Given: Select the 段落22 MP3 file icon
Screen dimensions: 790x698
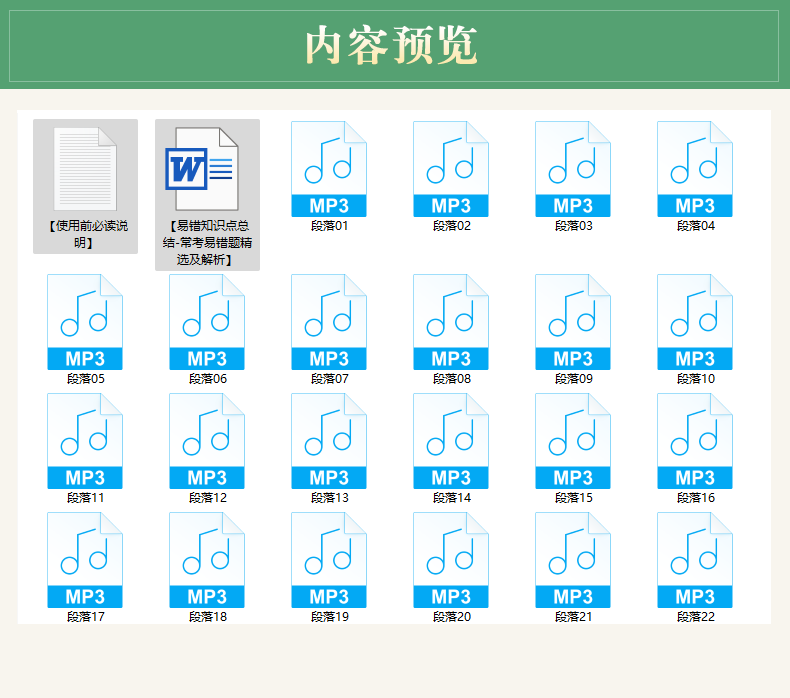Looking at the screenshot, I should (x=695, y=560).
